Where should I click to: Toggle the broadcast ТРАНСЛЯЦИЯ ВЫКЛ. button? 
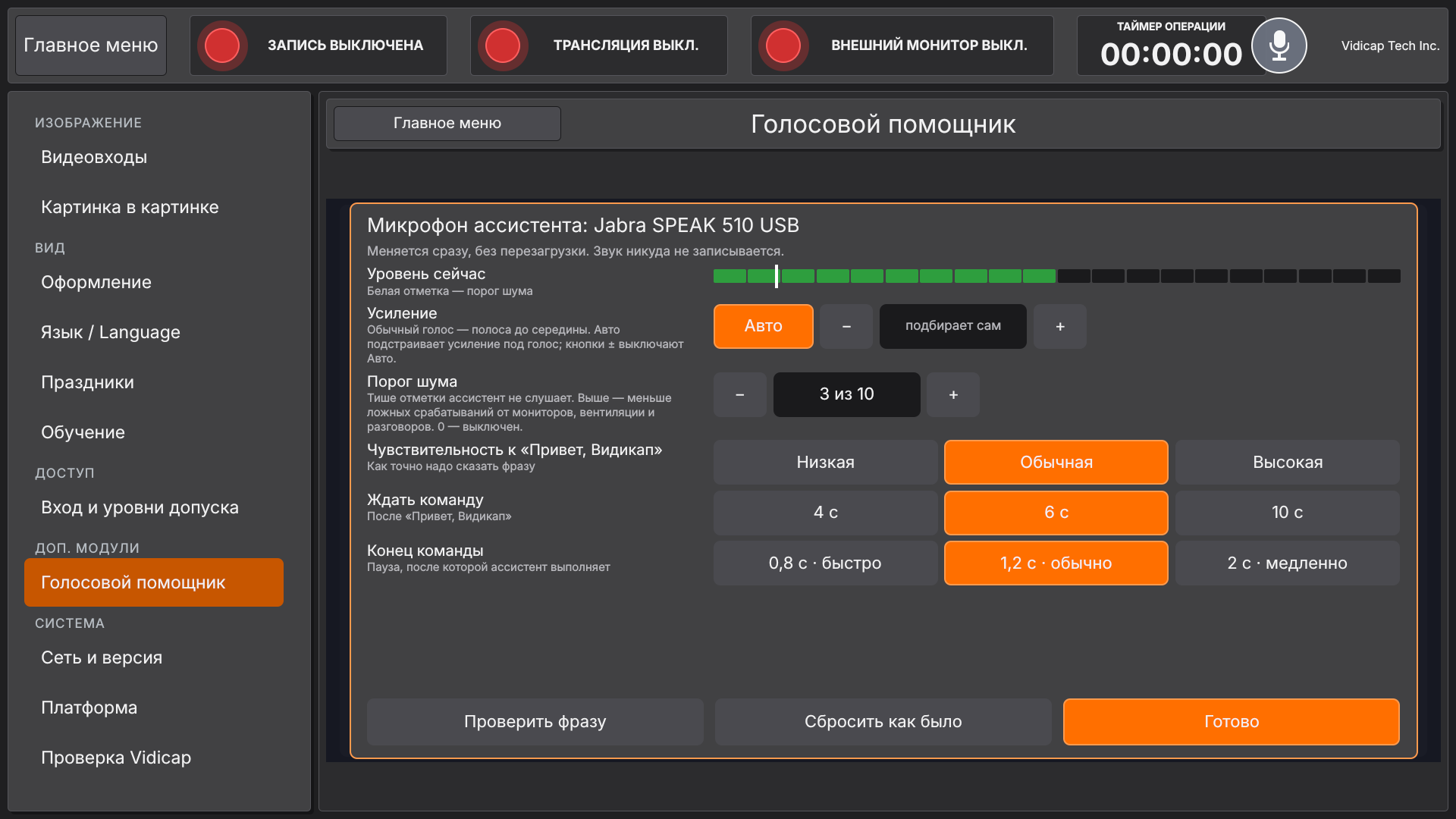(x=598, y=45)
